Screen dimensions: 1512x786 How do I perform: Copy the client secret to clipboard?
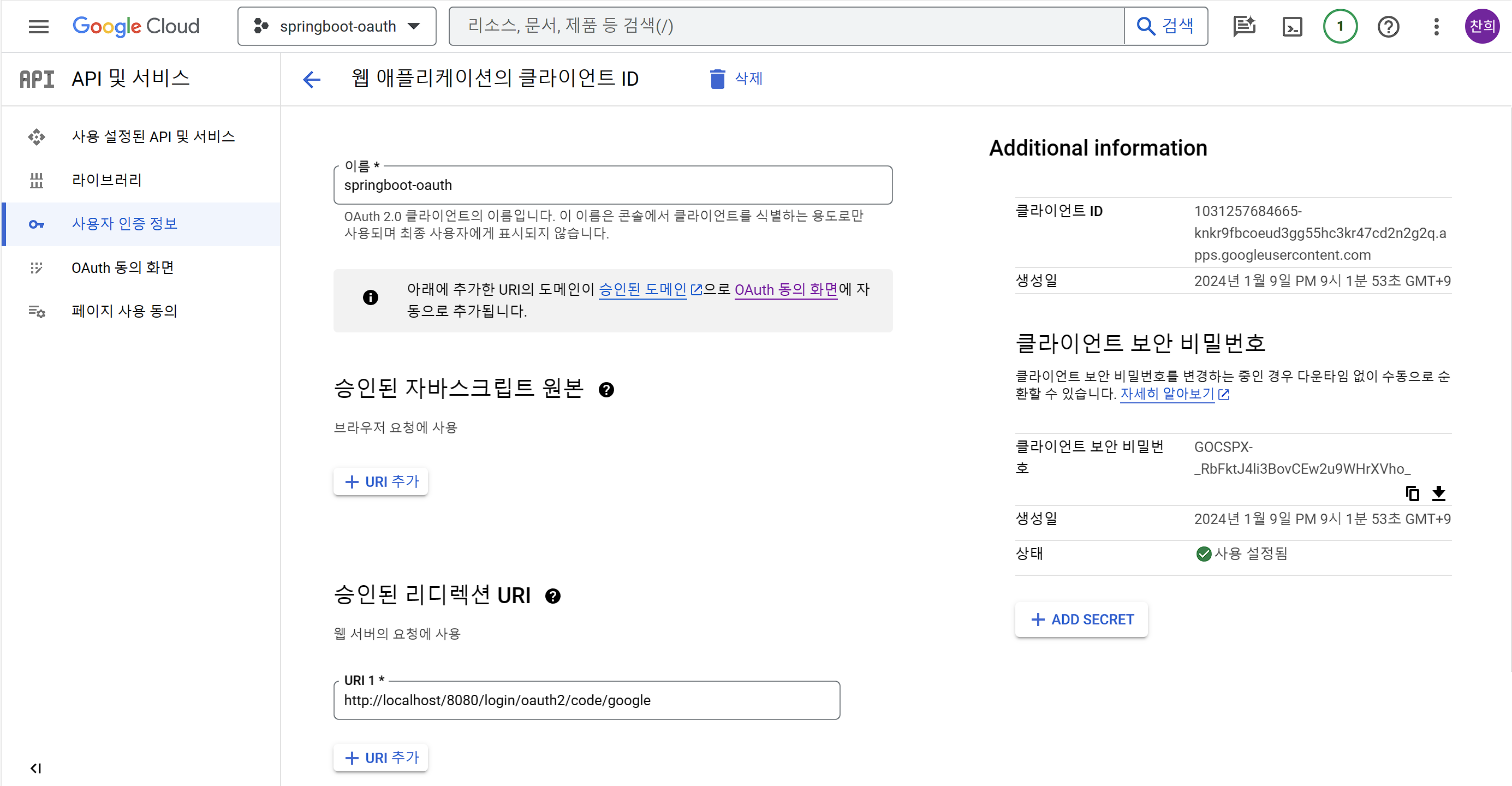coord(1412,493)
